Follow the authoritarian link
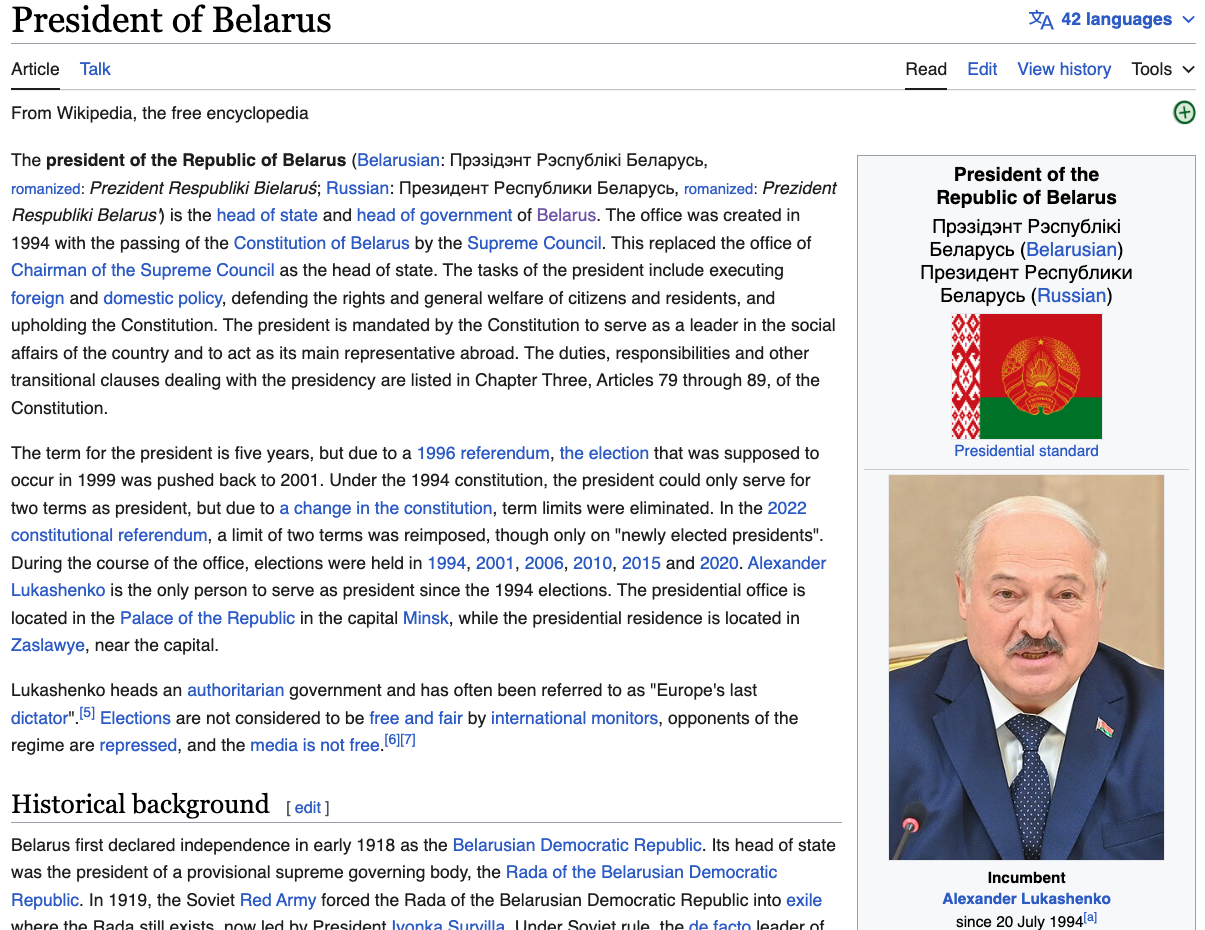Viewport: 1205px width, 930px height. coord(236,690)
